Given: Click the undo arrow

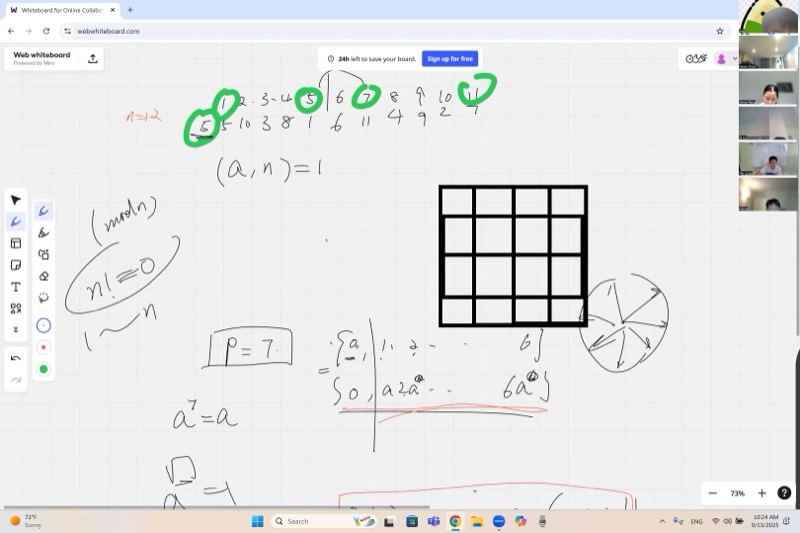Looking at the screenshot, I should 16,358.
